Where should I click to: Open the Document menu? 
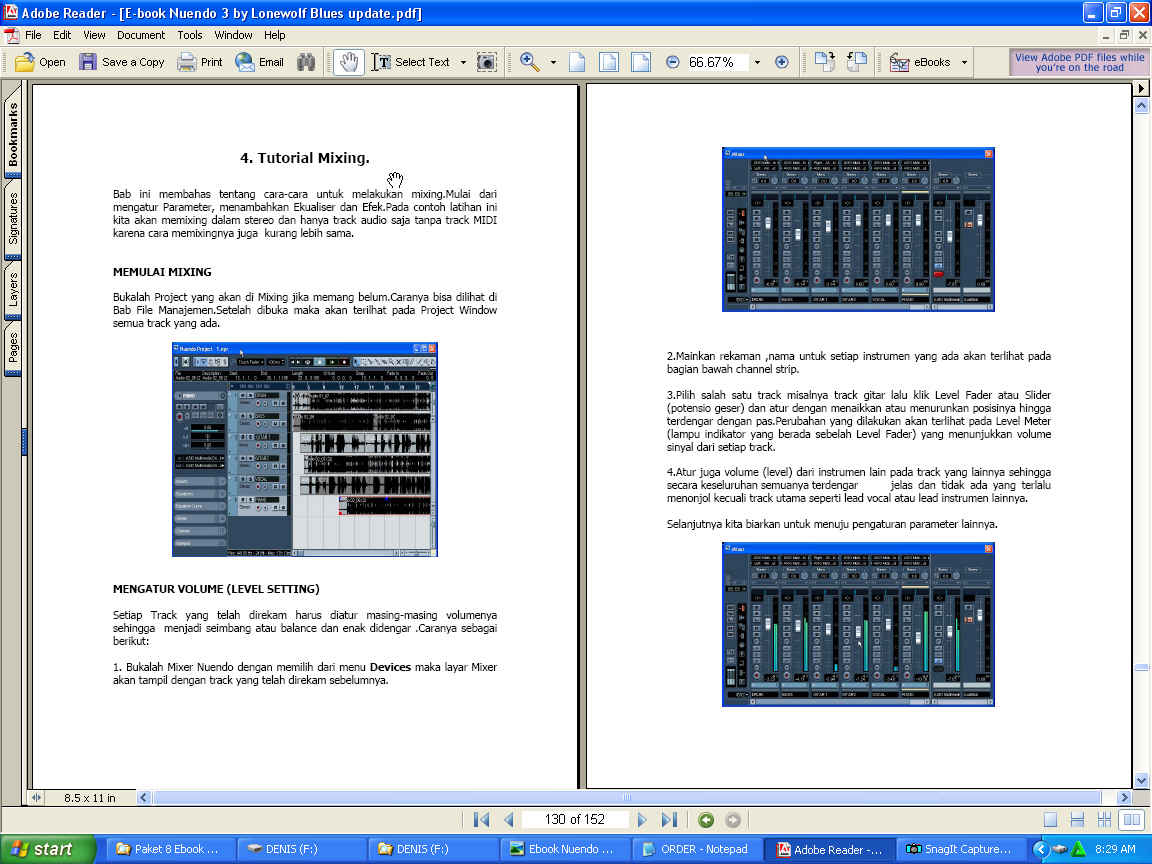pos(141,35)
